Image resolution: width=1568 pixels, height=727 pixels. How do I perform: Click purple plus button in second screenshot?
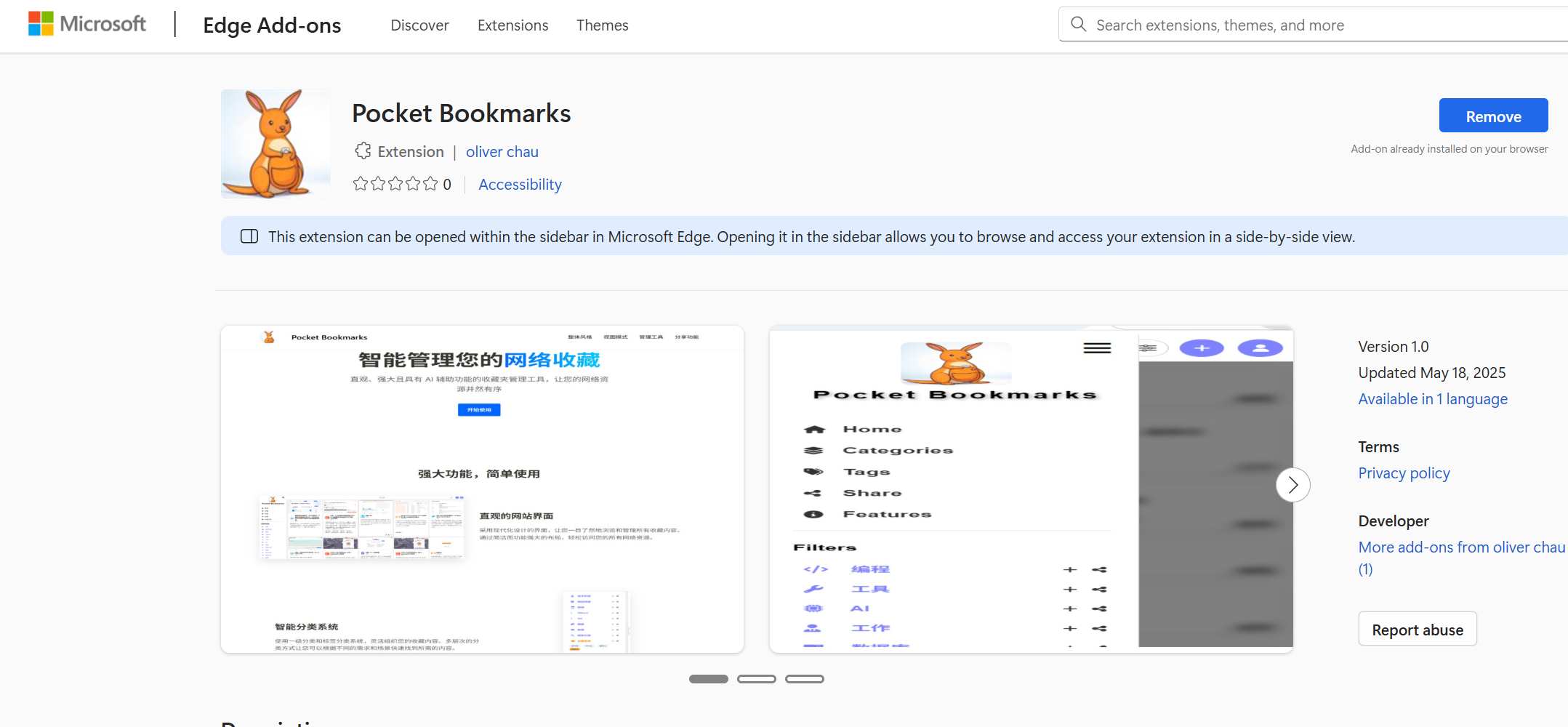[1202, 348]
